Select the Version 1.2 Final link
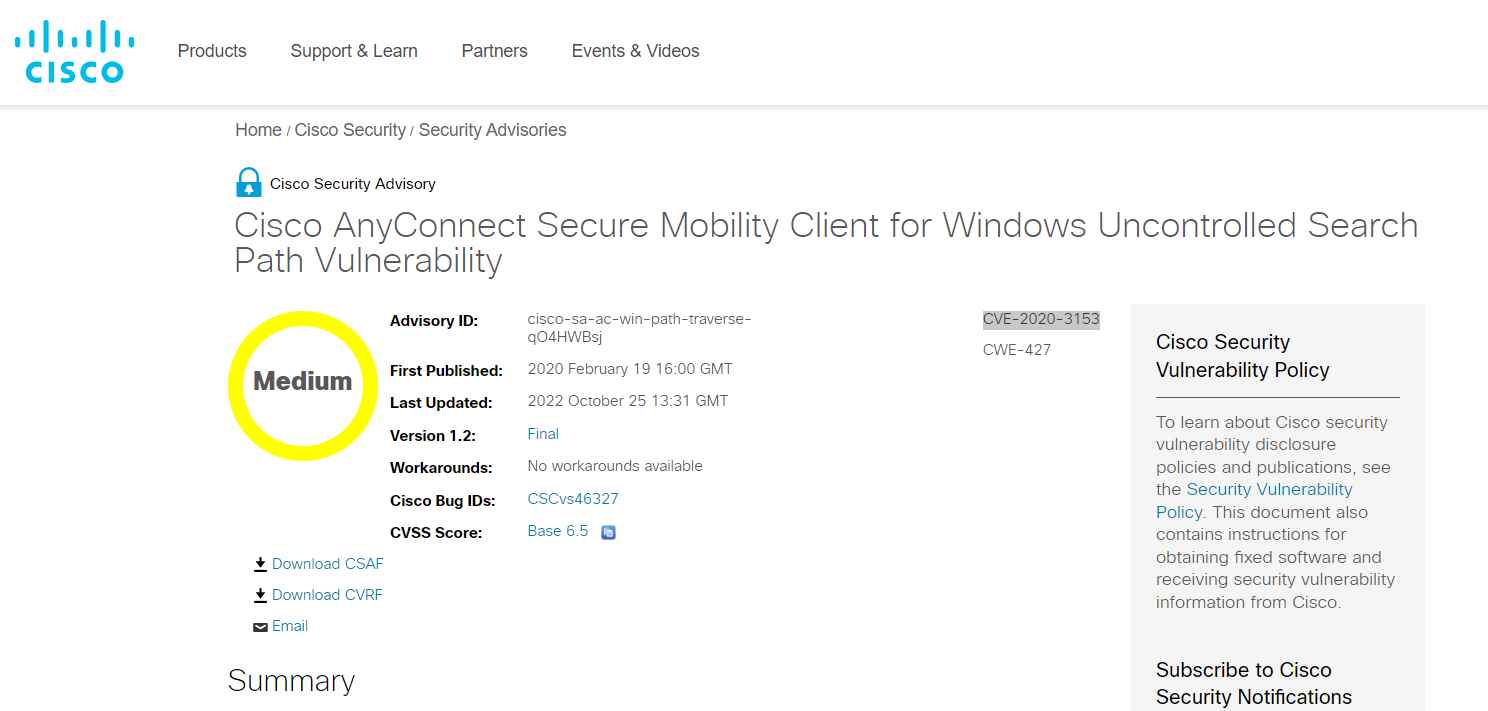The image size is (1488, 711). [x=542, y=433]
